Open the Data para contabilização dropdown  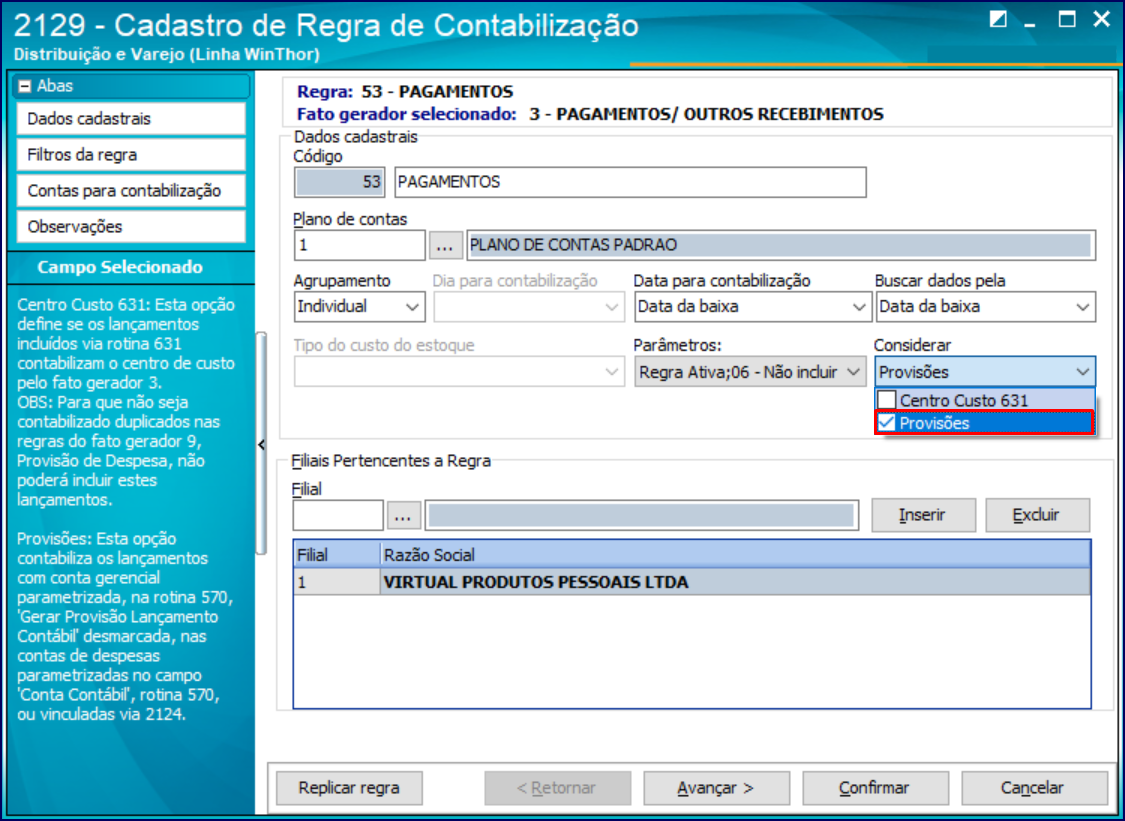752,307
